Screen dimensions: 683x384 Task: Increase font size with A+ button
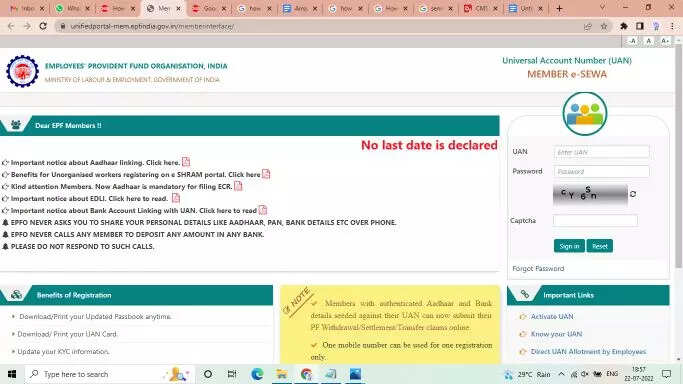click(665, 40)
